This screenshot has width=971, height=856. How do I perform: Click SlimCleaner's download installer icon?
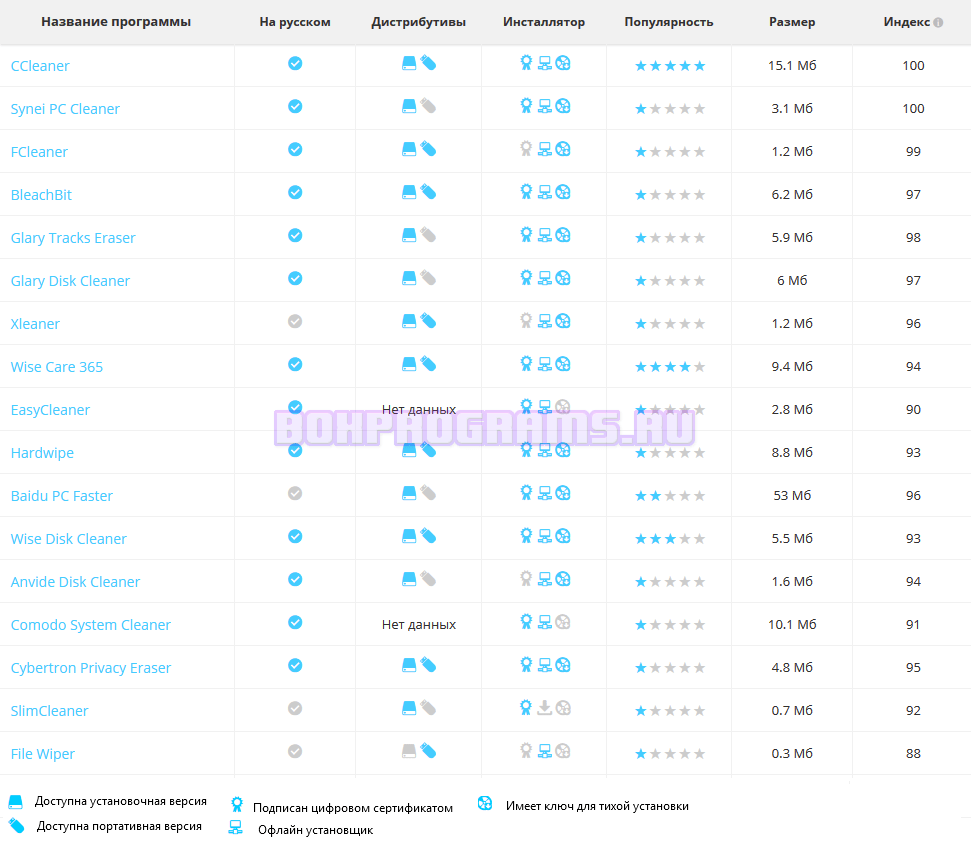click(544, 707)
